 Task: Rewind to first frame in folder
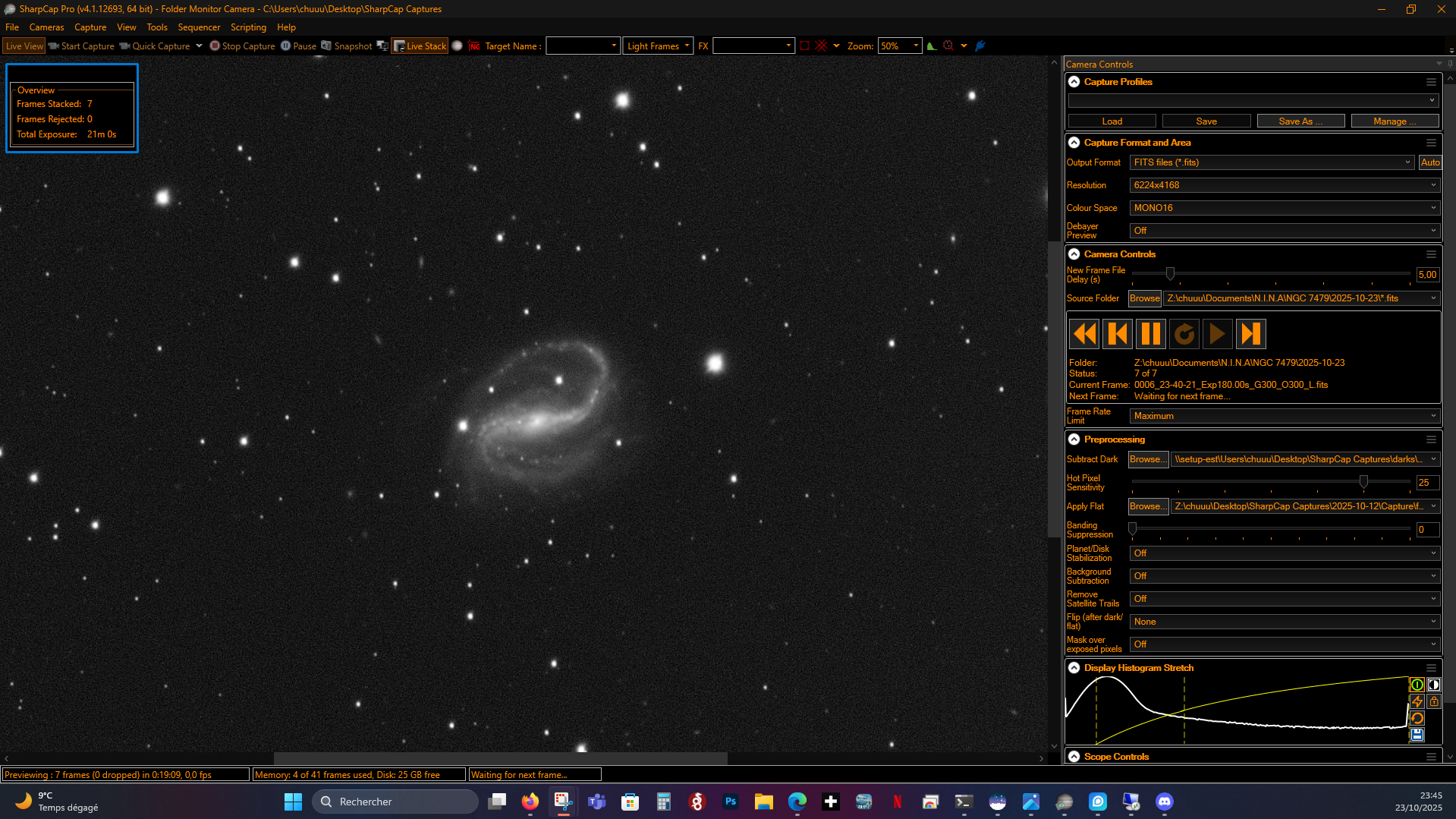(1084, 334)
